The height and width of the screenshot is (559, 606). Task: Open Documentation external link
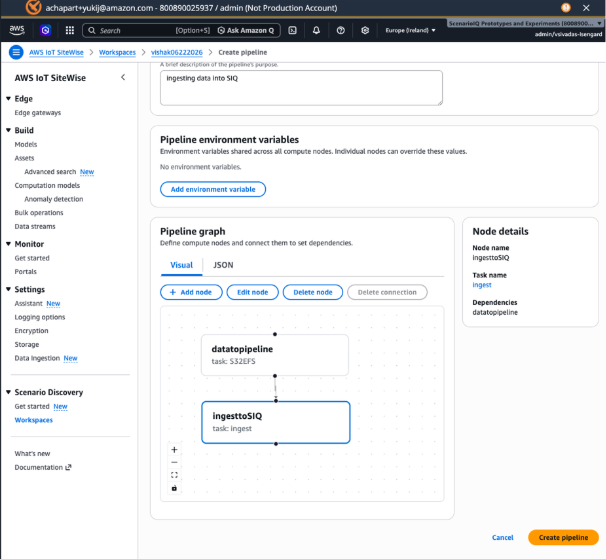point(43,467)
